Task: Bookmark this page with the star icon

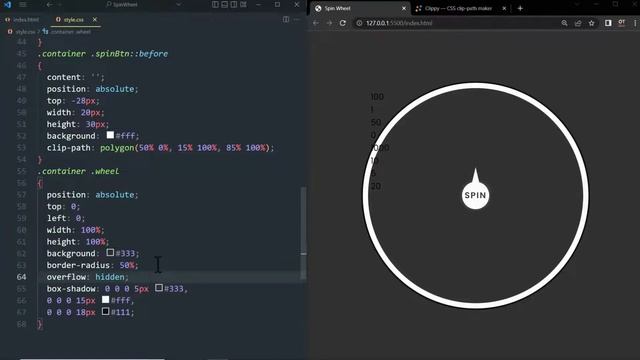Action: click(591, 23)
